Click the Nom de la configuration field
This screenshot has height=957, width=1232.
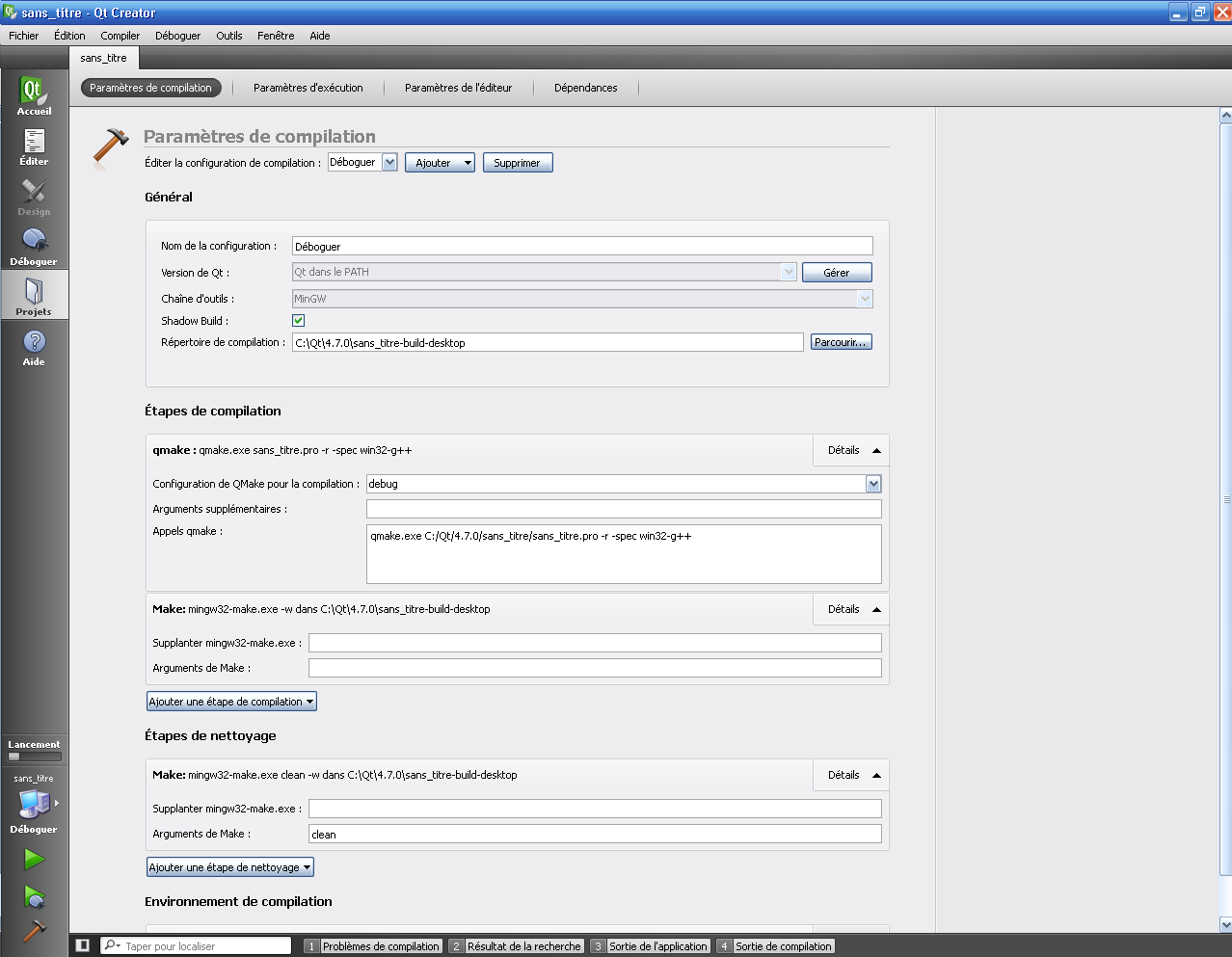582,246
